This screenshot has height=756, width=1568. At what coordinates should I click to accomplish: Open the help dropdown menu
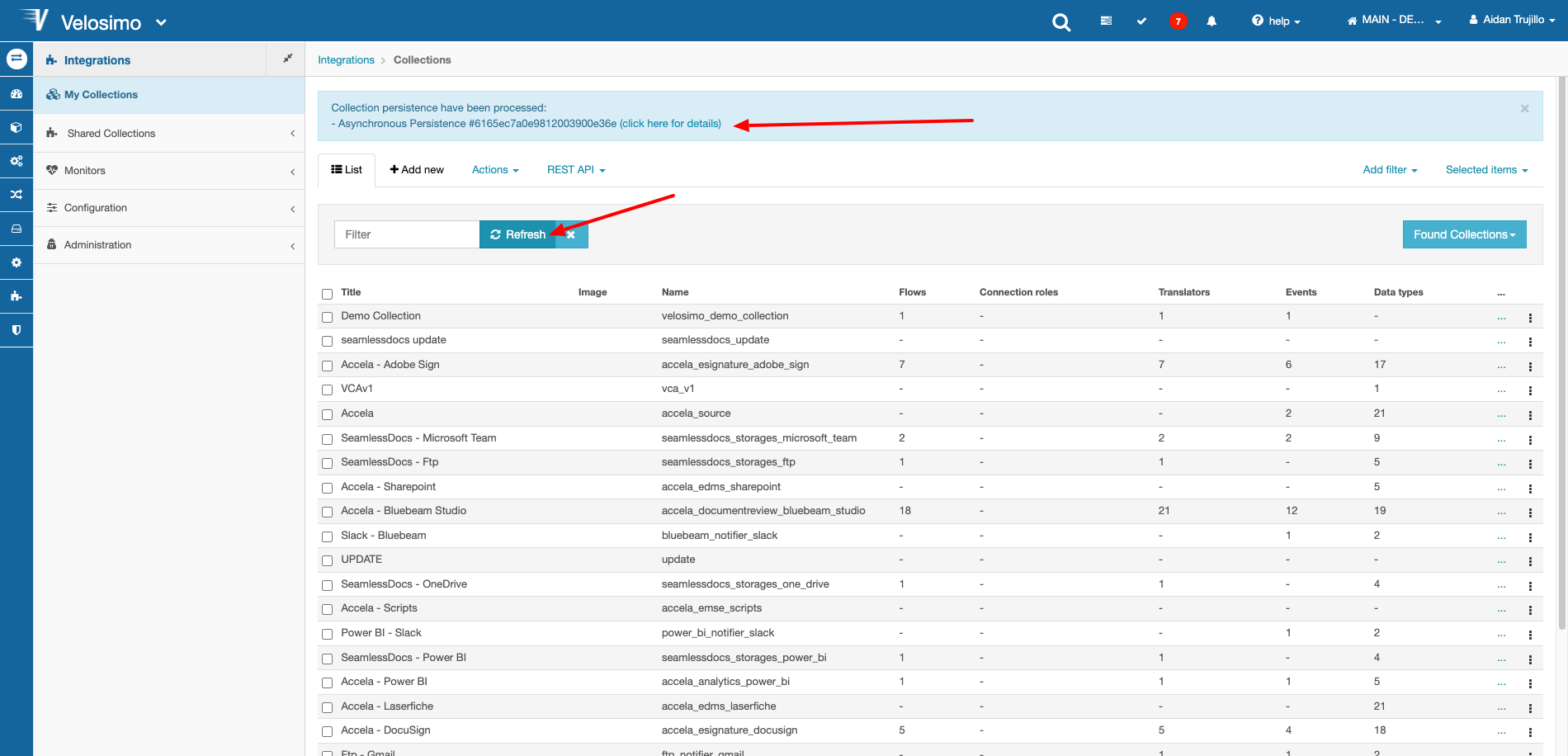point(1276,21)
